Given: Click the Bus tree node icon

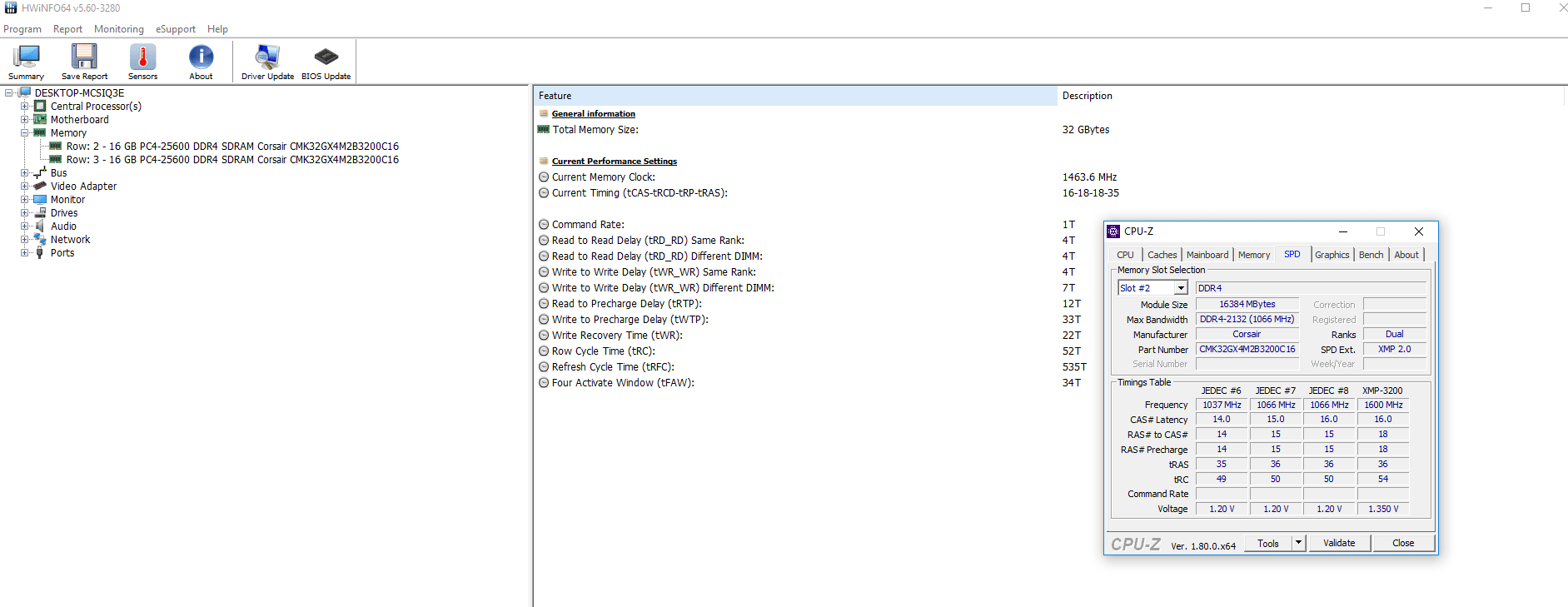Looking at the screenshot, I should tap(40, 173).
